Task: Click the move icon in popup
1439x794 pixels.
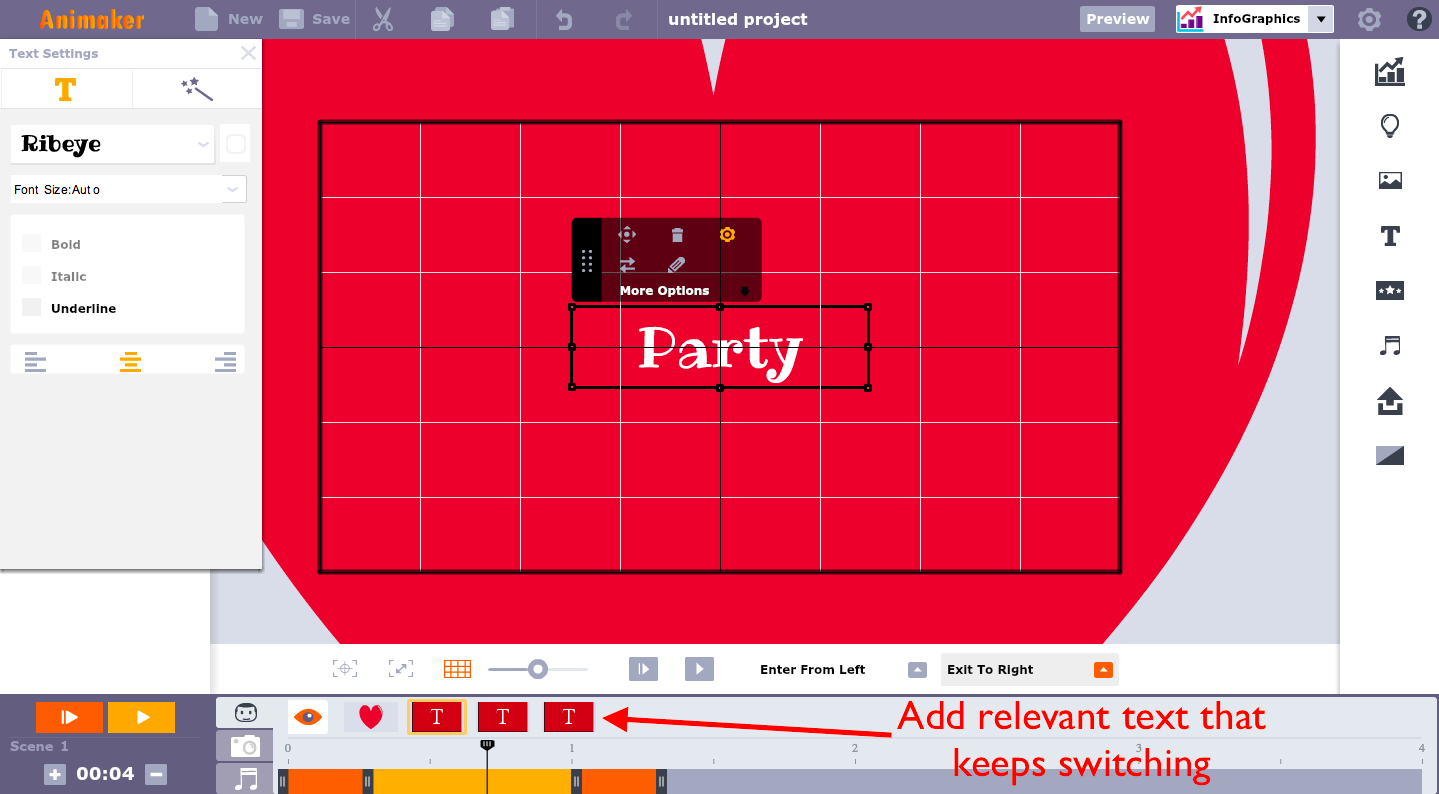Action: tap(627, 235)
